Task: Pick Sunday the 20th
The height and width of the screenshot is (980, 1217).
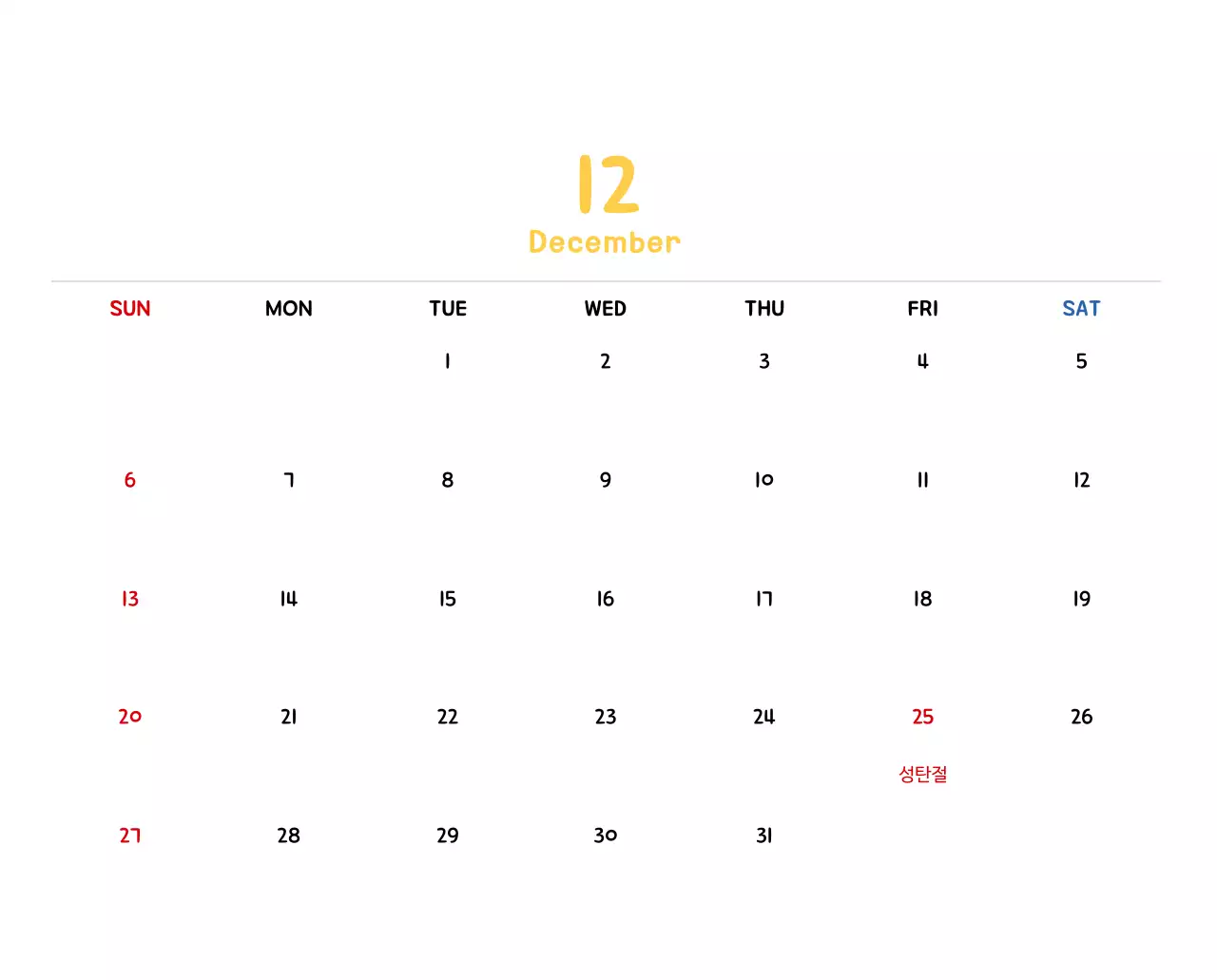Action: click(130, 717)
